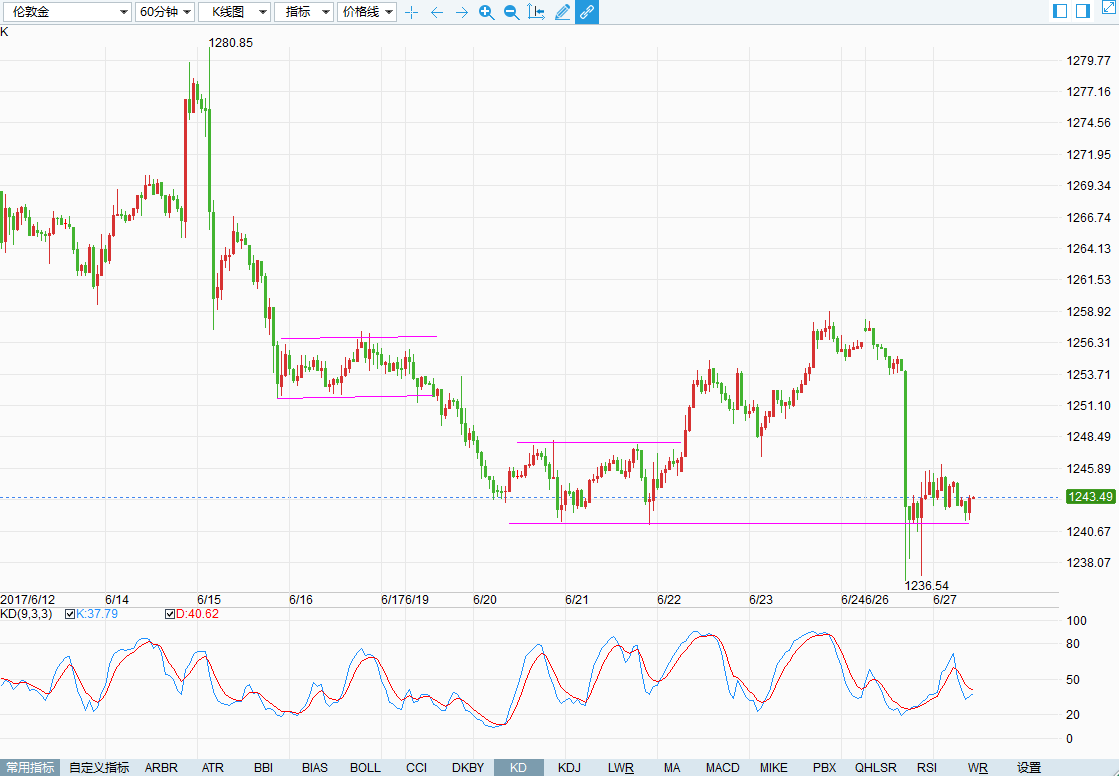The width and height of the screenshot is (1119, 776).
Task: Click the axis scale adjustment icon
Action: tap(536, 12)
